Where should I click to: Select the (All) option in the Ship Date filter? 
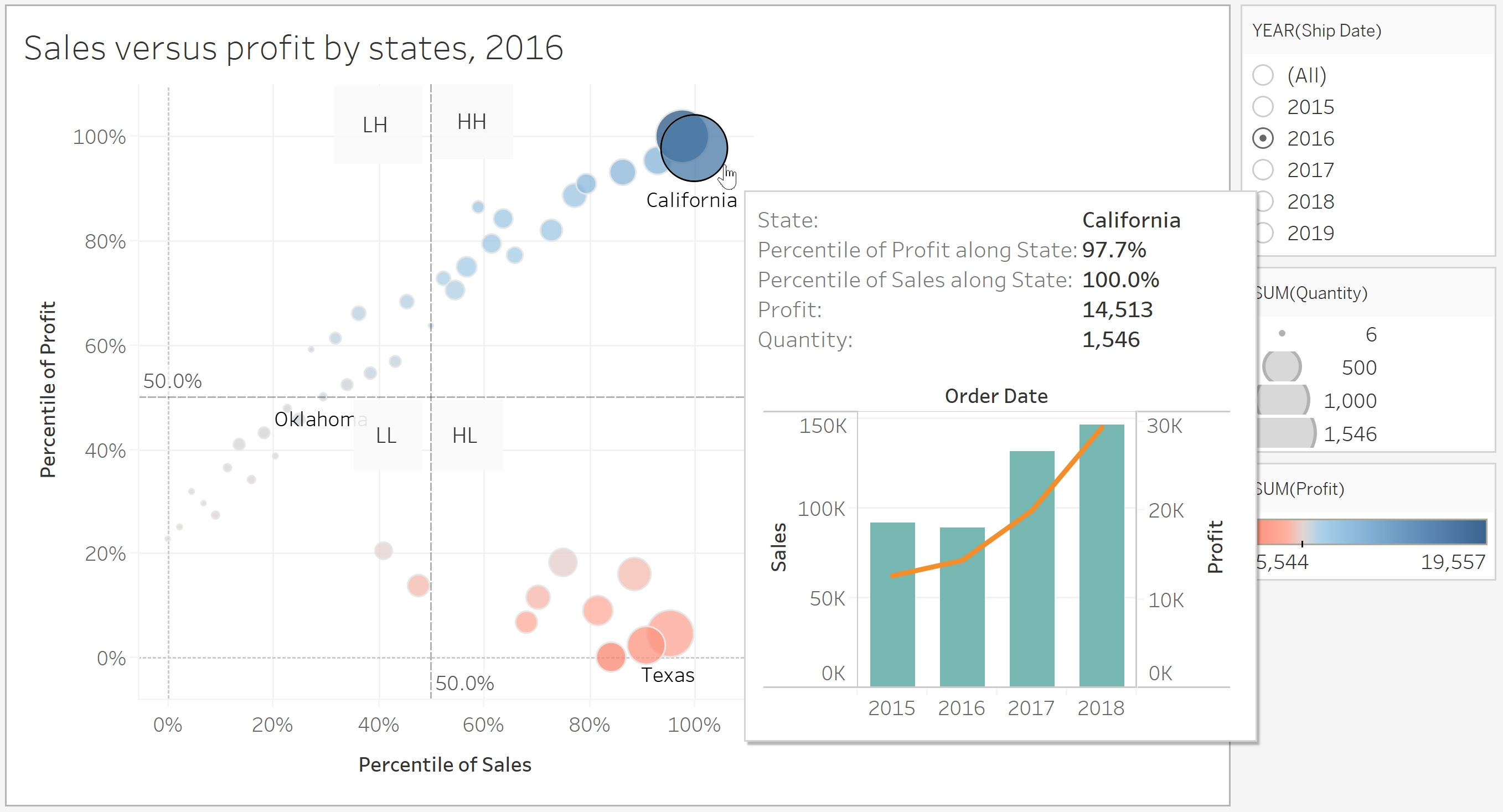(1263, 75)
